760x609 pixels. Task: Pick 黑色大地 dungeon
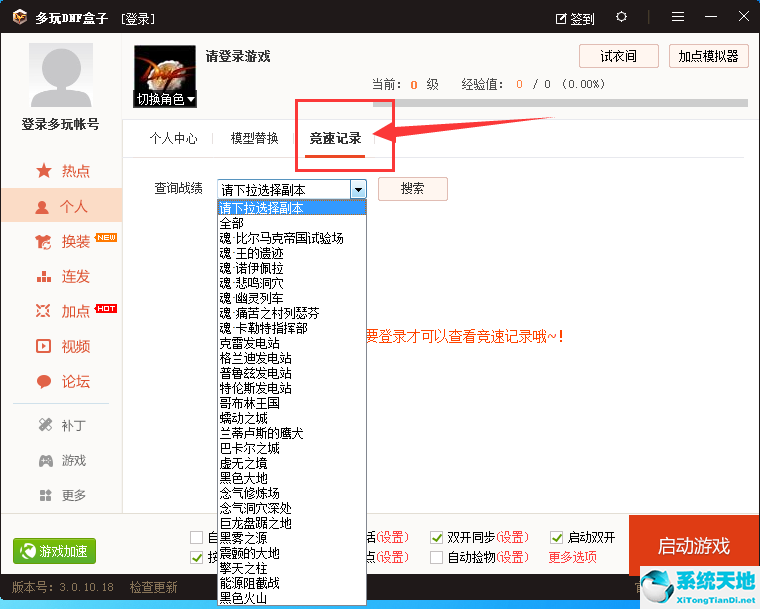coord(292,479)
